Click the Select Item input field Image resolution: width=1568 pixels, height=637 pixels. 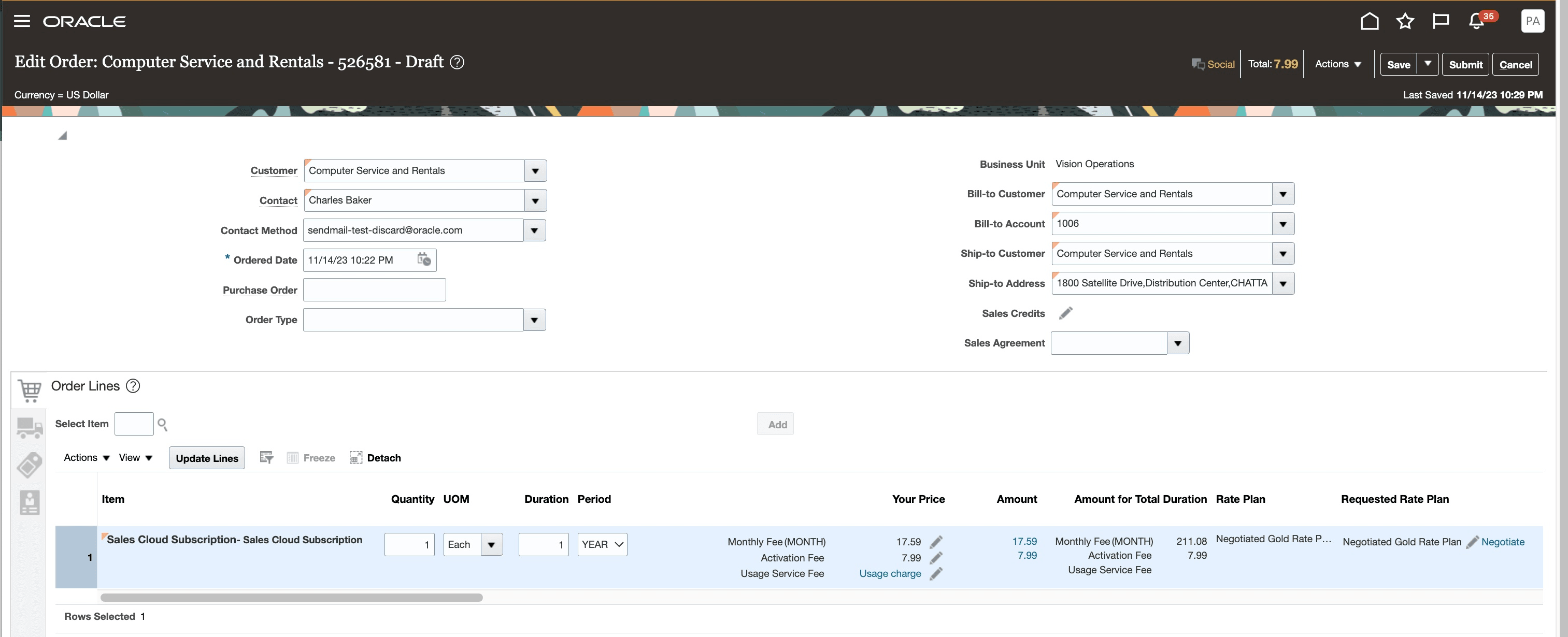pyautogui.click(x=134, y=424)
